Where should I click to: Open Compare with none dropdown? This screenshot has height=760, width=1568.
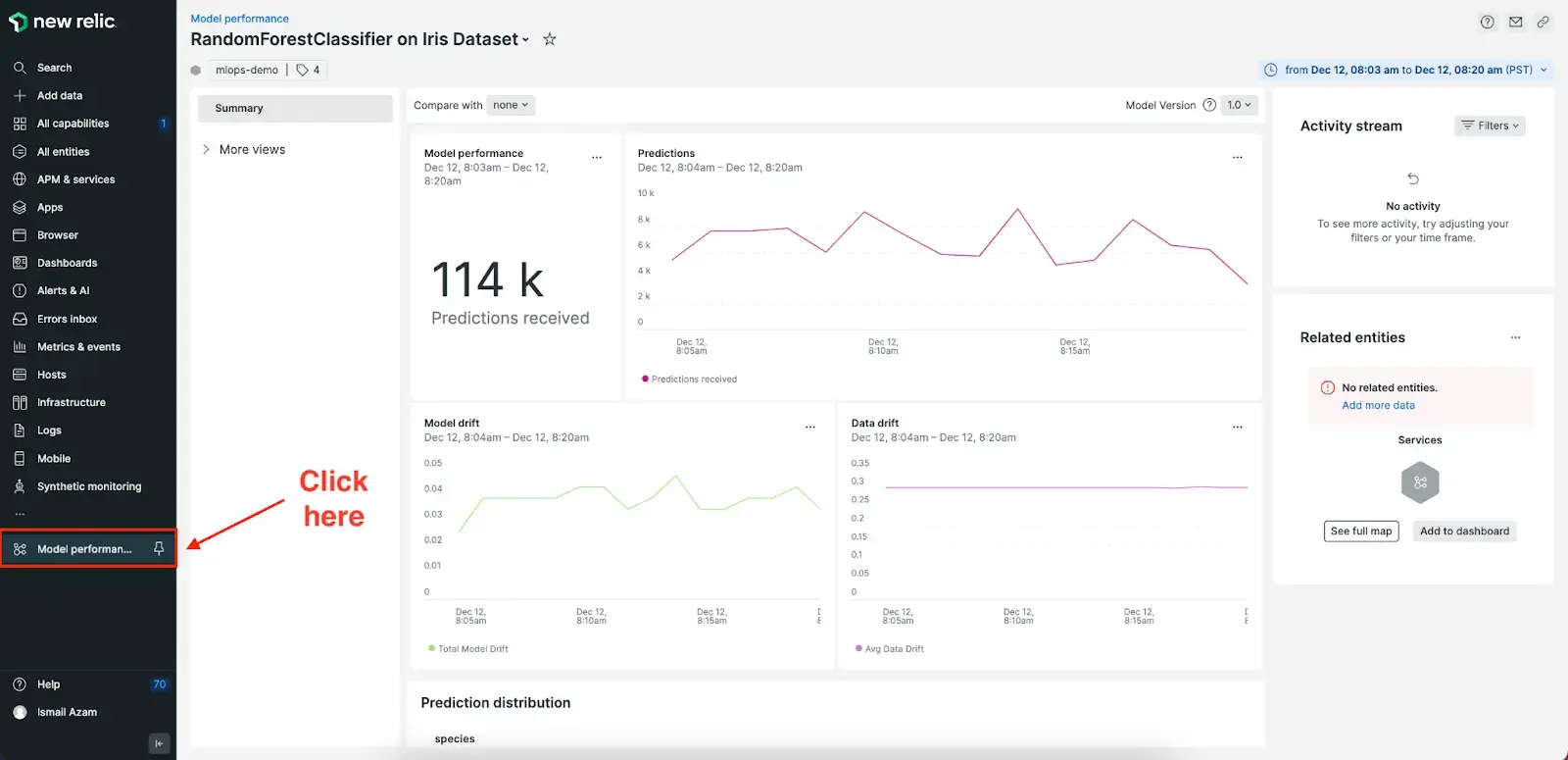click(x=511, y=105)
